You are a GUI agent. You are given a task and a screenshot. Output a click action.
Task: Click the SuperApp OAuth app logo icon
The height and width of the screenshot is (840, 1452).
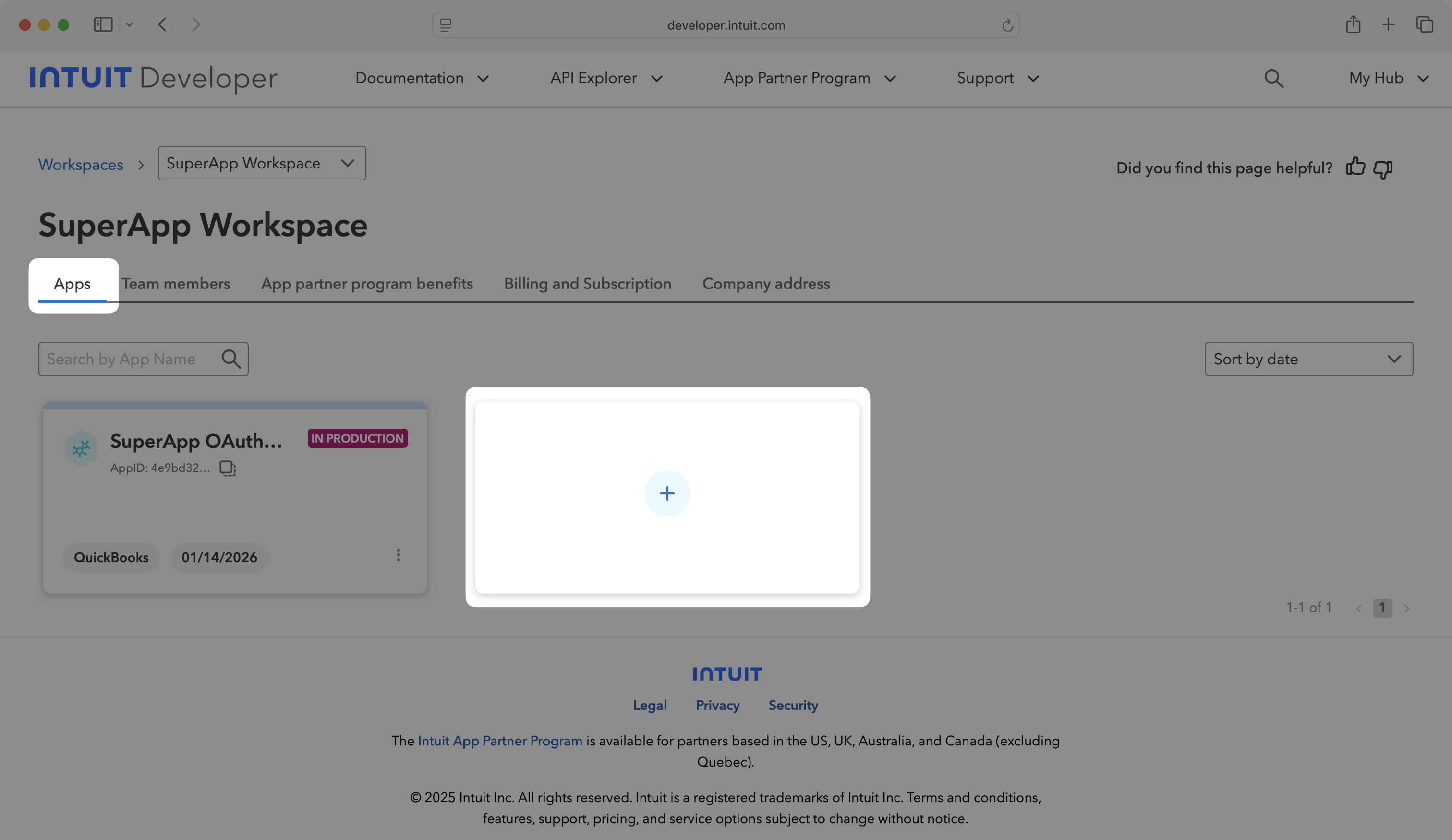81,448
